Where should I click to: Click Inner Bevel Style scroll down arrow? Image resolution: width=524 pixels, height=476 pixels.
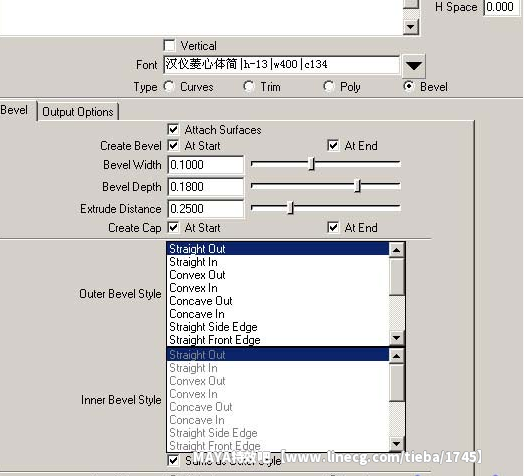[x=397, y=444]
